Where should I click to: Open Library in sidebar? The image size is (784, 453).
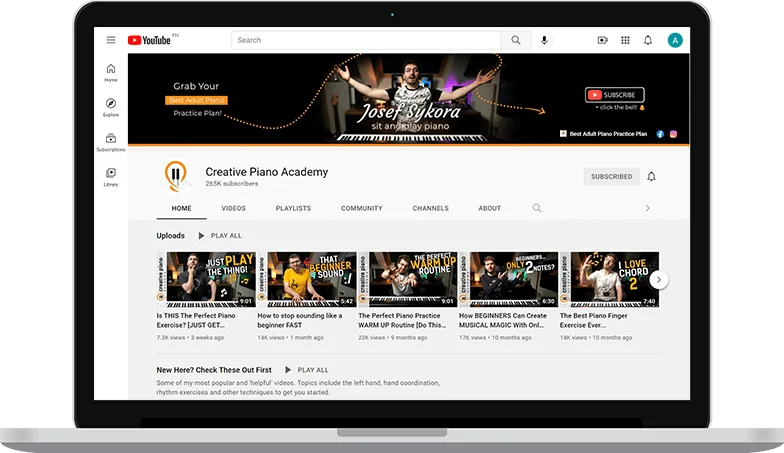[111, 177]
